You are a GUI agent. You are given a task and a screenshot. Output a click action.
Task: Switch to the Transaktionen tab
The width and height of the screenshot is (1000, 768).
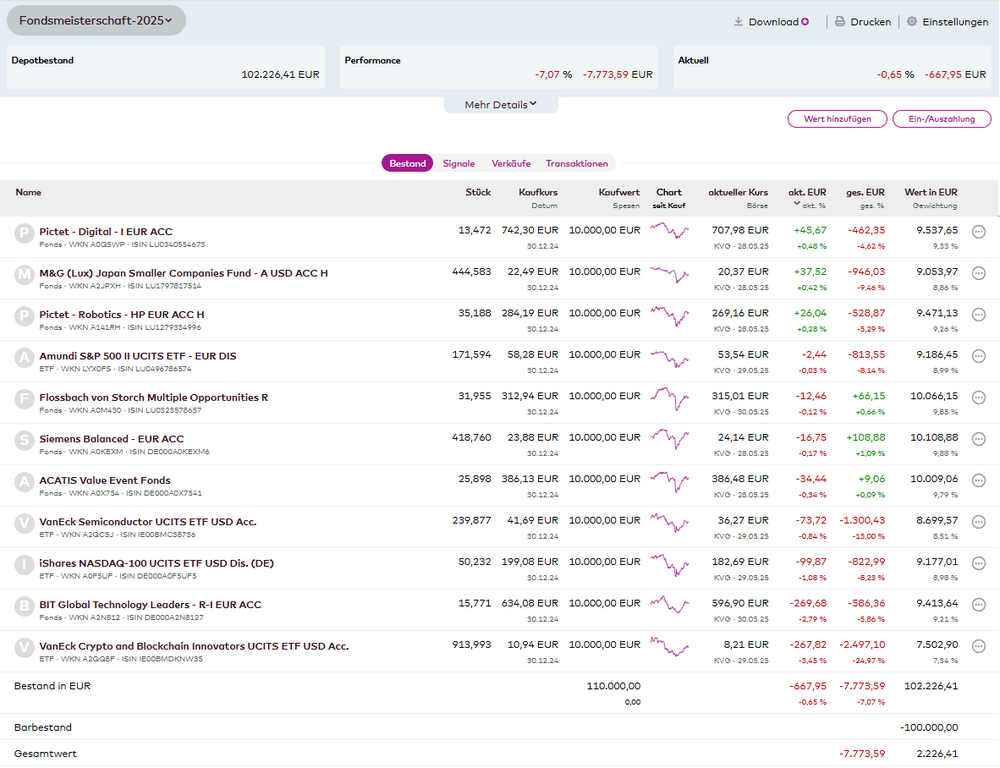576,163
